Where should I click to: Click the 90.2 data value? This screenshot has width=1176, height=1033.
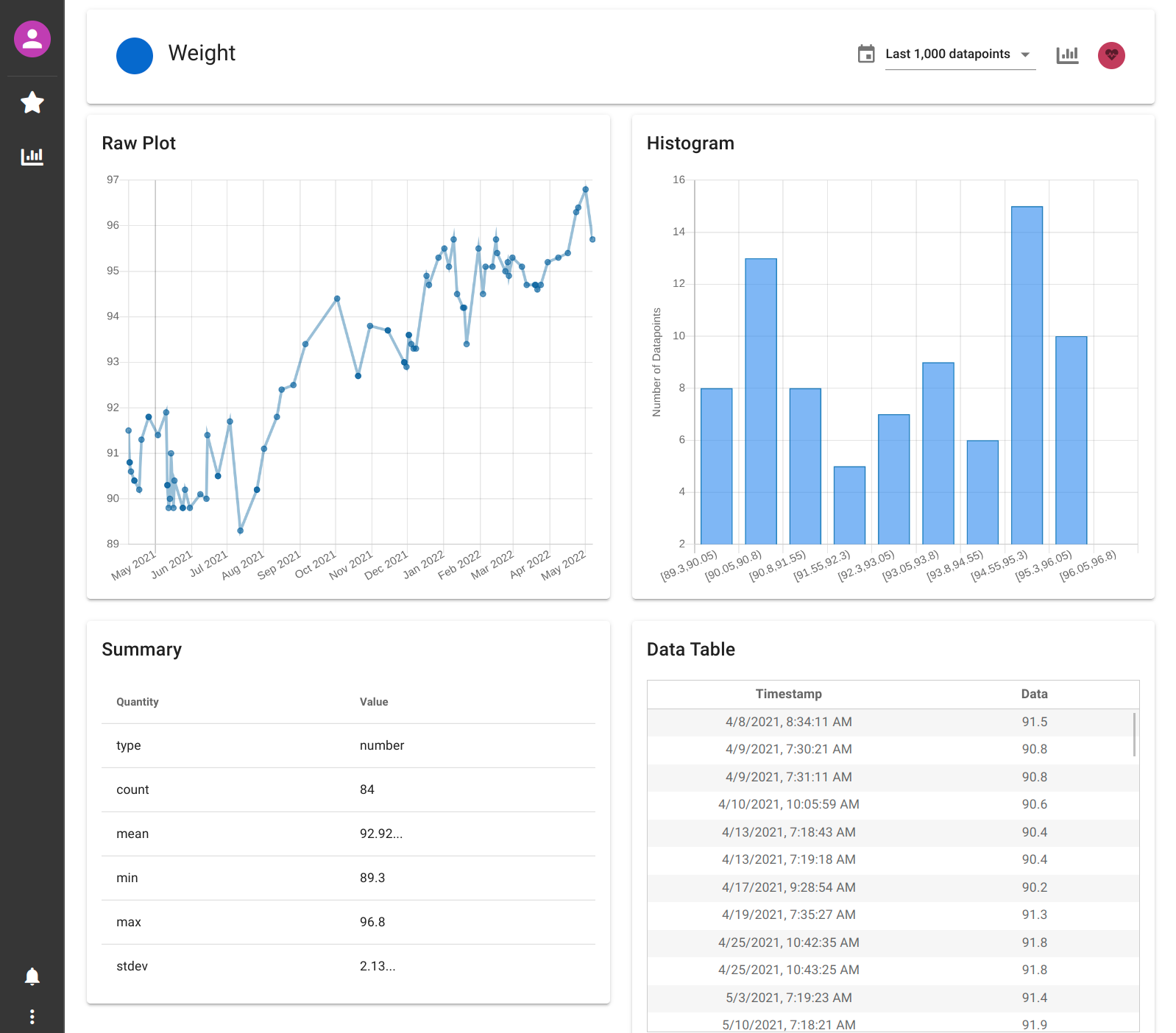(1034, 887)
